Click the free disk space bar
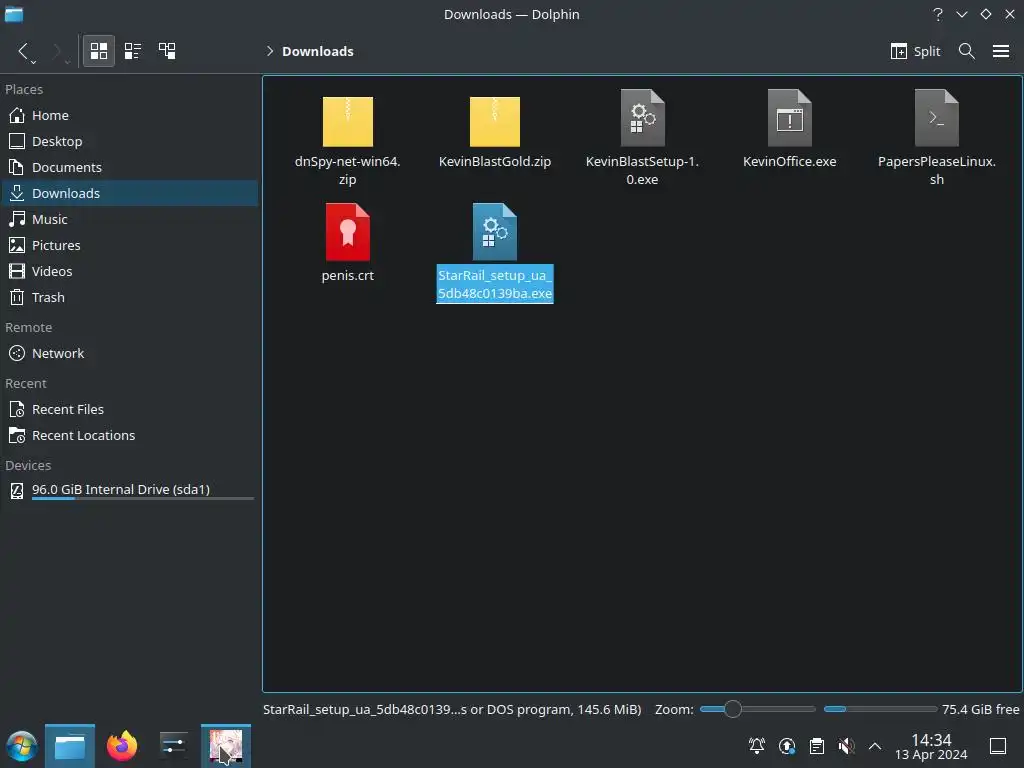 [x=880, y=709]
